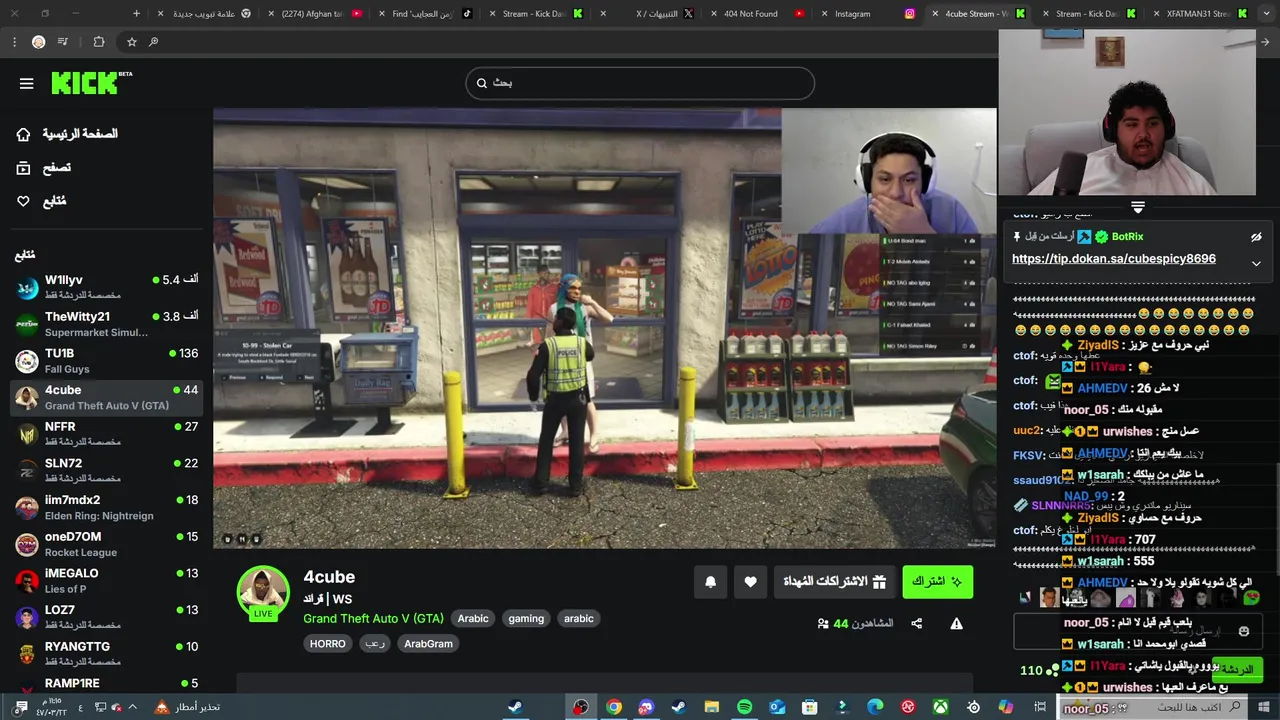Open Steam from the taskbar

pyautogui.click(x=515, y=707)
